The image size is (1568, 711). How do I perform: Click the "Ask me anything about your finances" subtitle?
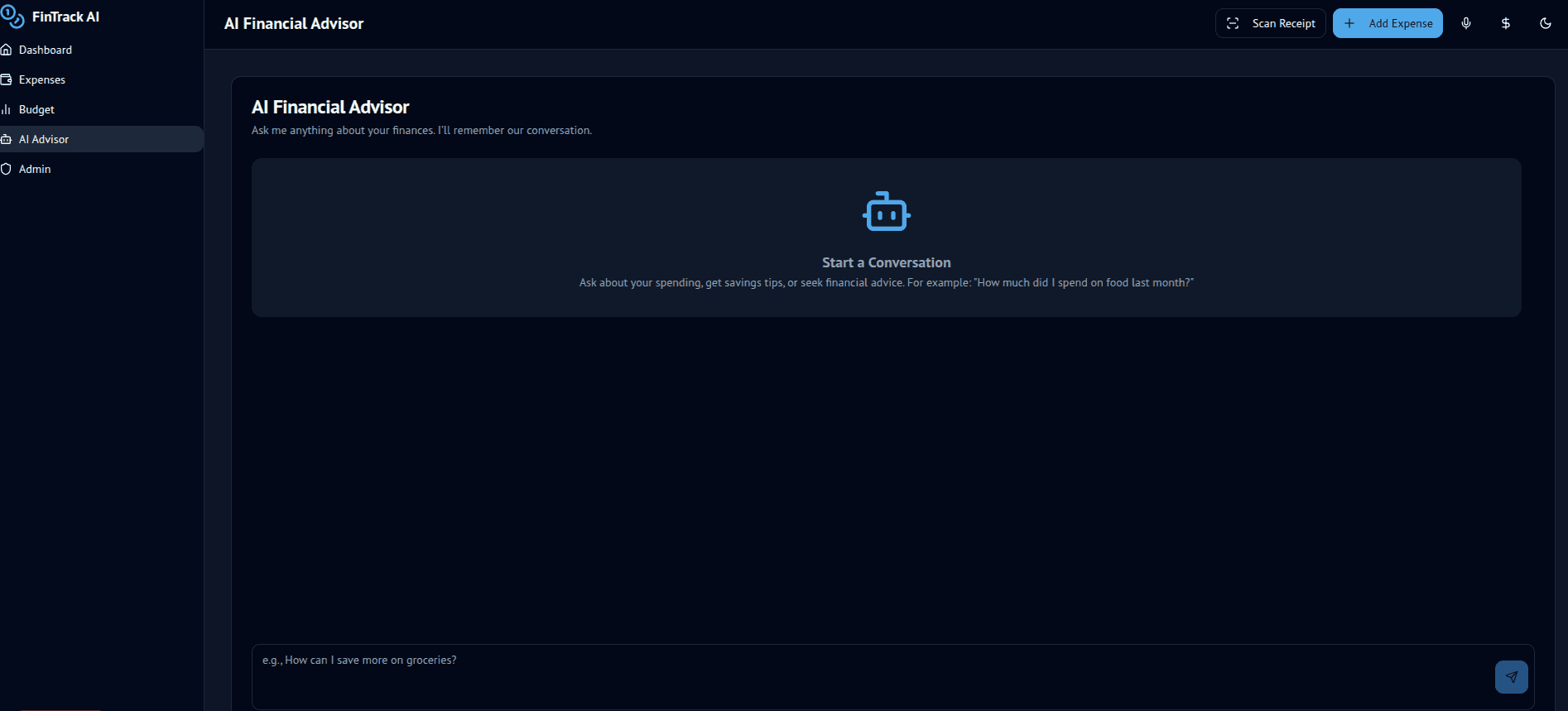(421, 131)
